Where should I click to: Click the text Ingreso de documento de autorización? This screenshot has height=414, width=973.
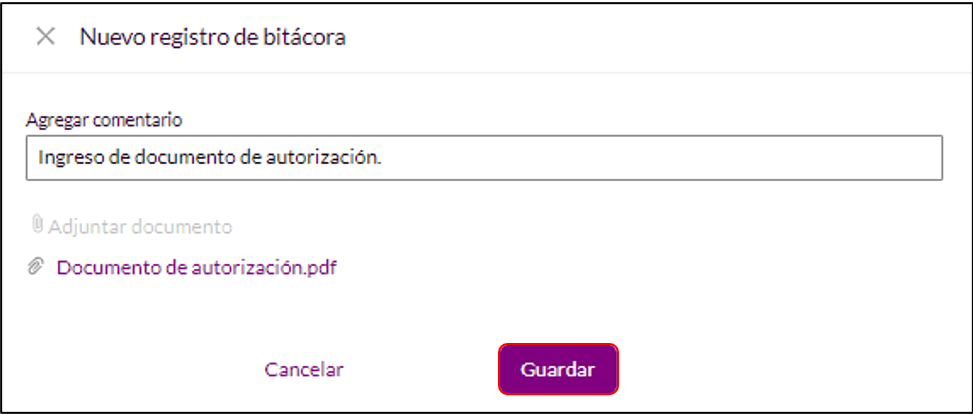point(210,158)
